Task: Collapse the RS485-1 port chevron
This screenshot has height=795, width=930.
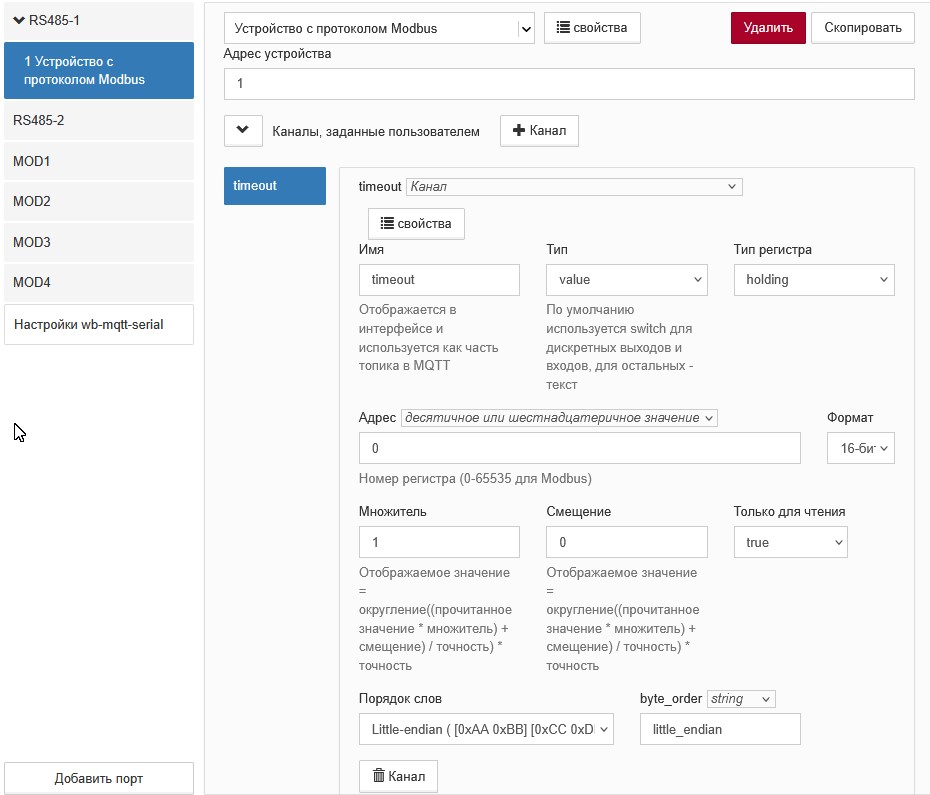Action: tap(19, 20)
